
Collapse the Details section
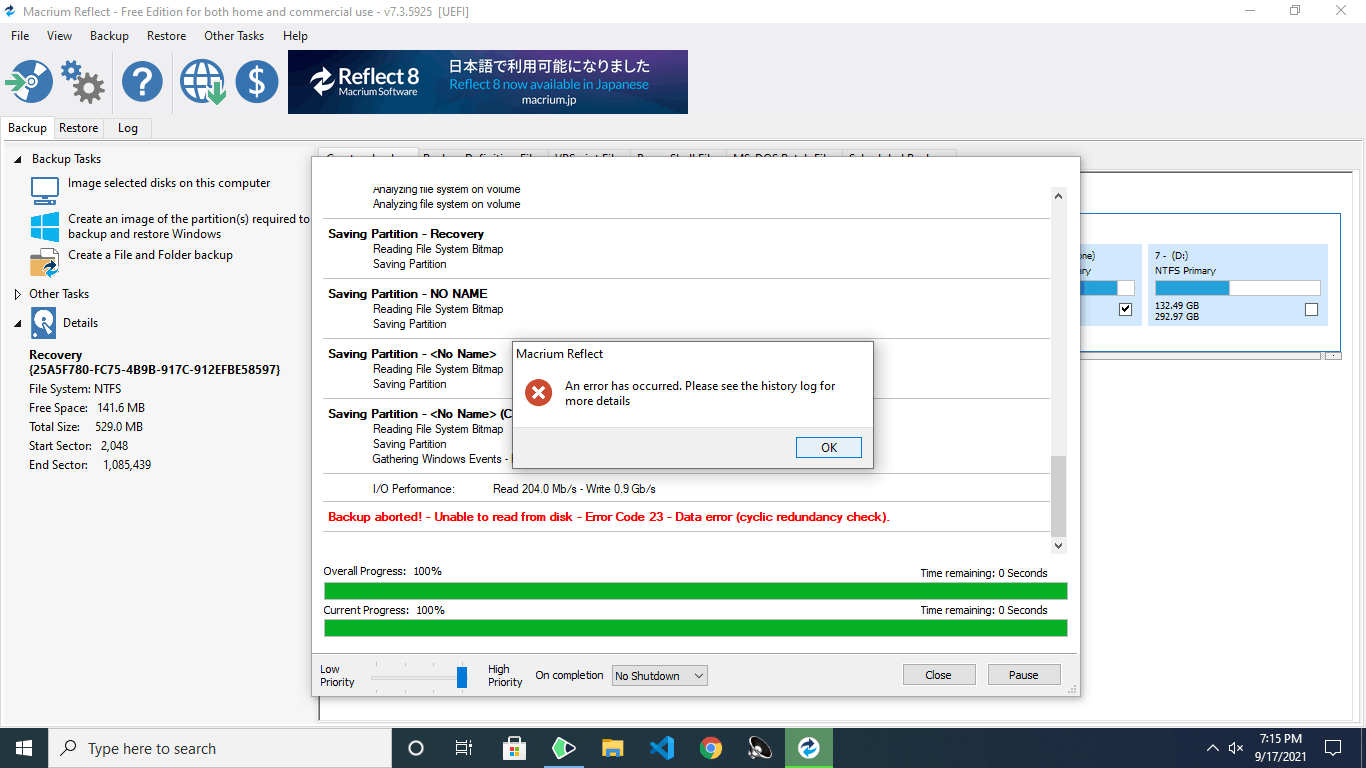(x=17, y=323)
